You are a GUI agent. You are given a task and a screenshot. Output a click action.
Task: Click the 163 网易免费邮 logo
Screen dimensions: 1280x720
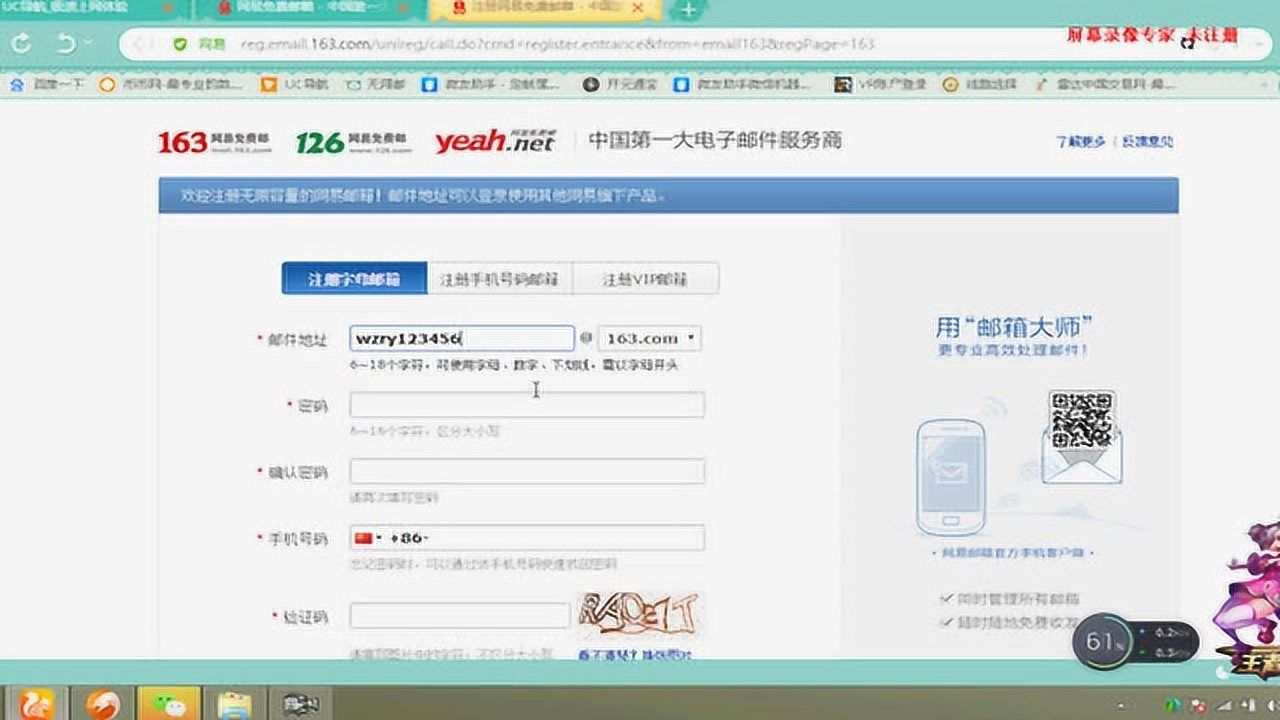(x=214, y=142)
